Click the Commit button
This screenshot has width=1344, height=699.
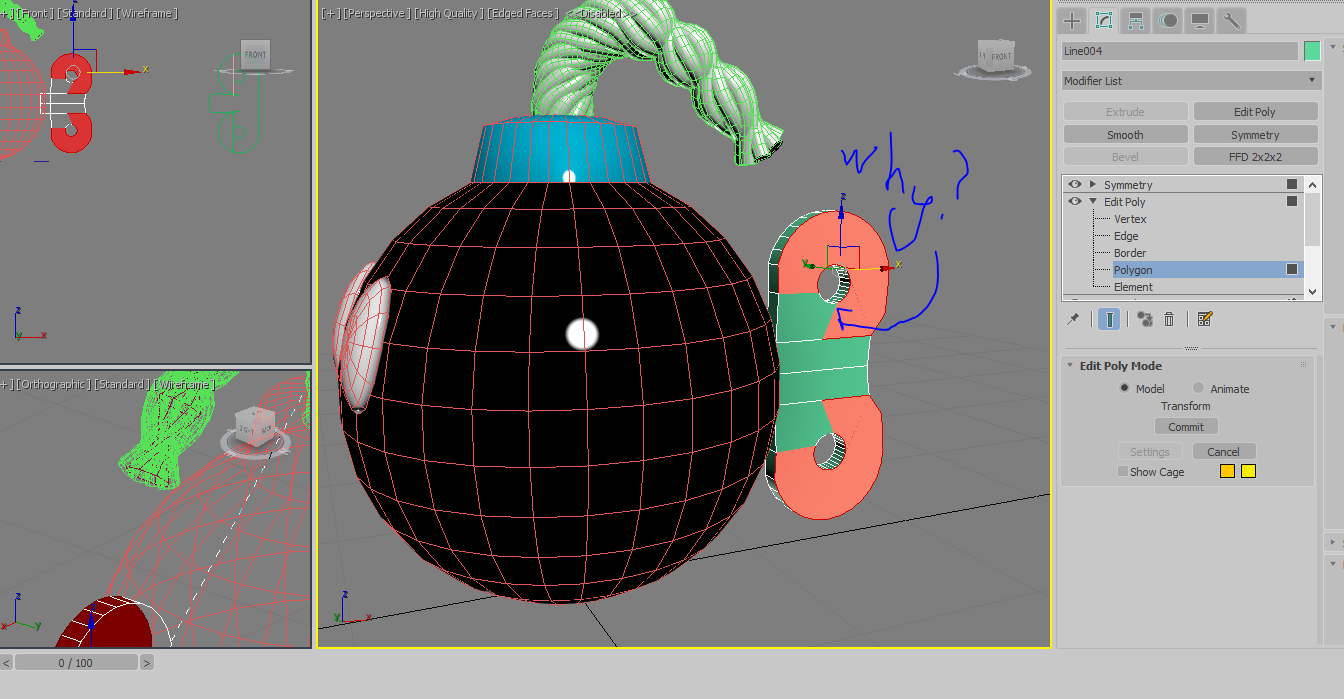(1186, 427)
